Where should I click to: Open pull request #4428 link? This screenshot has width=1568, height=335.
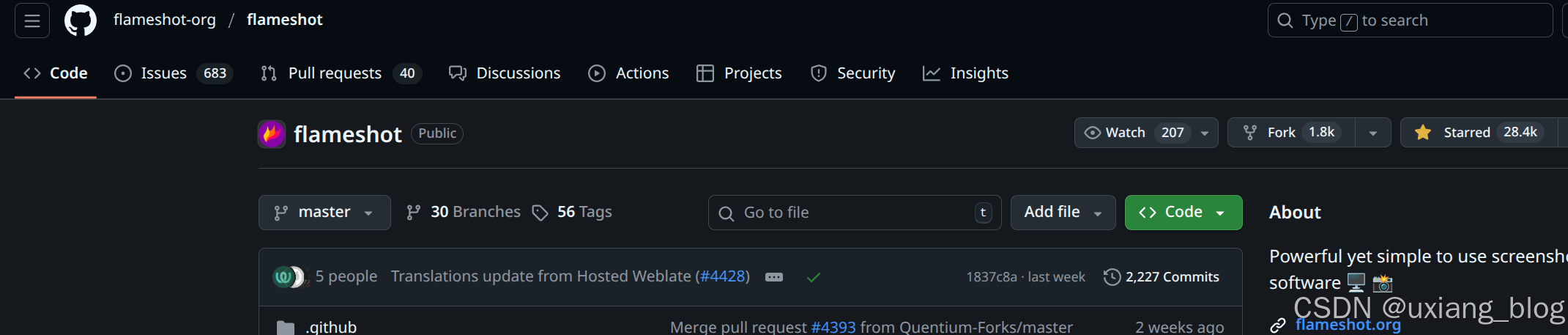coord(722,276)
